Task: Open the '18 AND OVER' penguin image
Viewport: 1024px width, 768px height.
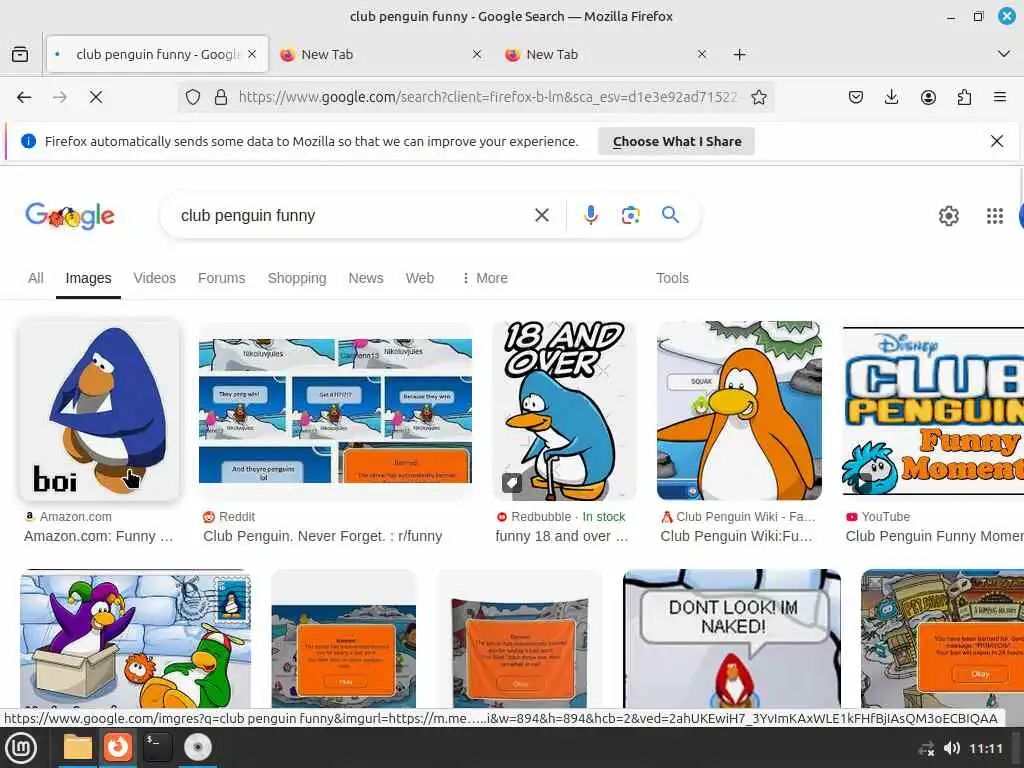Action: click(564, 410)
